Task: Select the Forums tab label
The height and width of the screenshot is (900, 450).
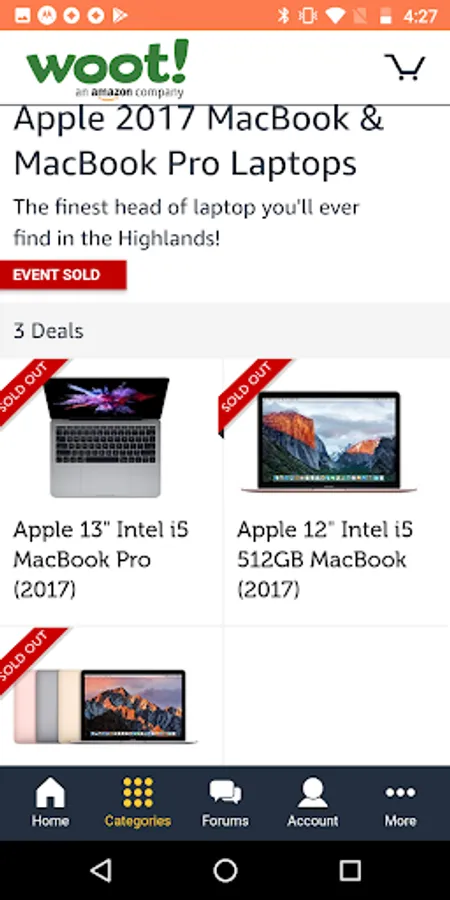Action: (225, 821)
